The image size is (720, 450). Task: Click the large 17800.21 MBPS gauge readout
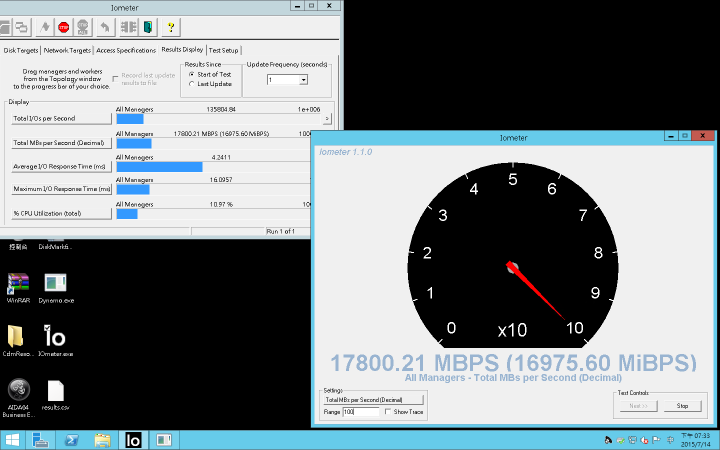pyautogui.click(x=513, y=363)
